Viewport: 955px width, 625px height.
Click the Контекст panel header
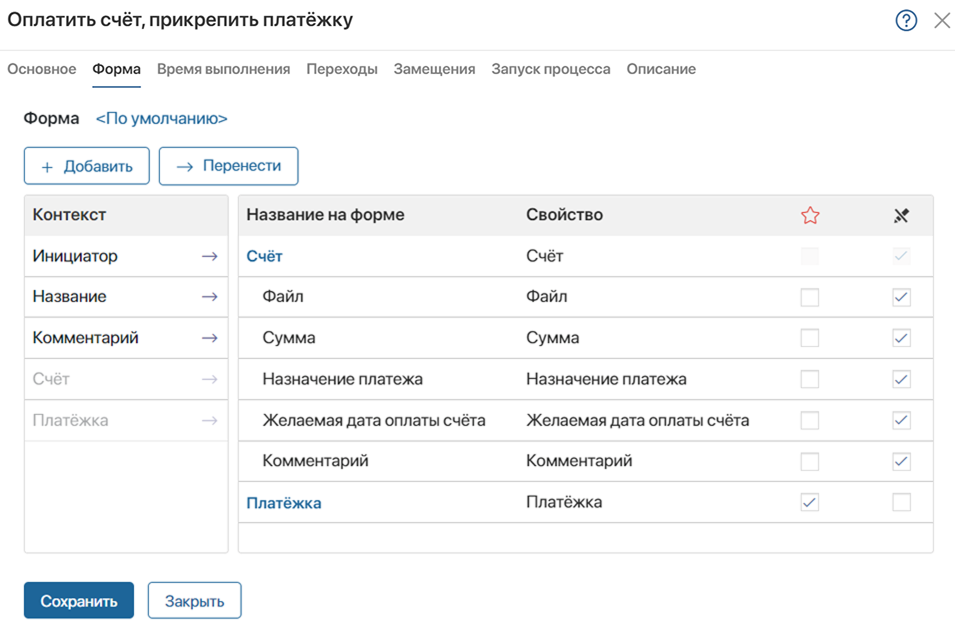(69, 215)
